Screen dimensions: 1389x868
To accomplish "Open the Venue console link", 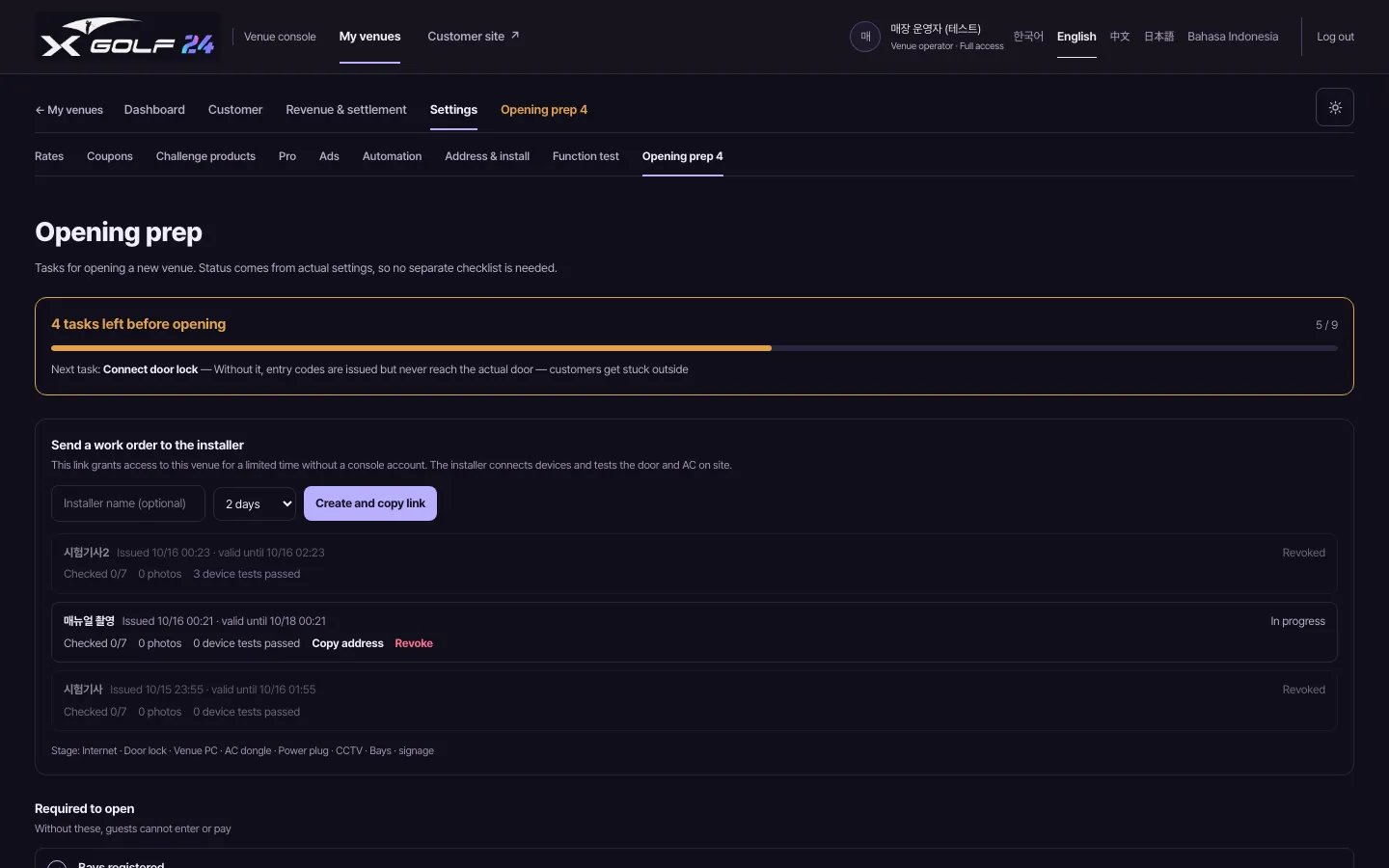I will tap(280, 37).
